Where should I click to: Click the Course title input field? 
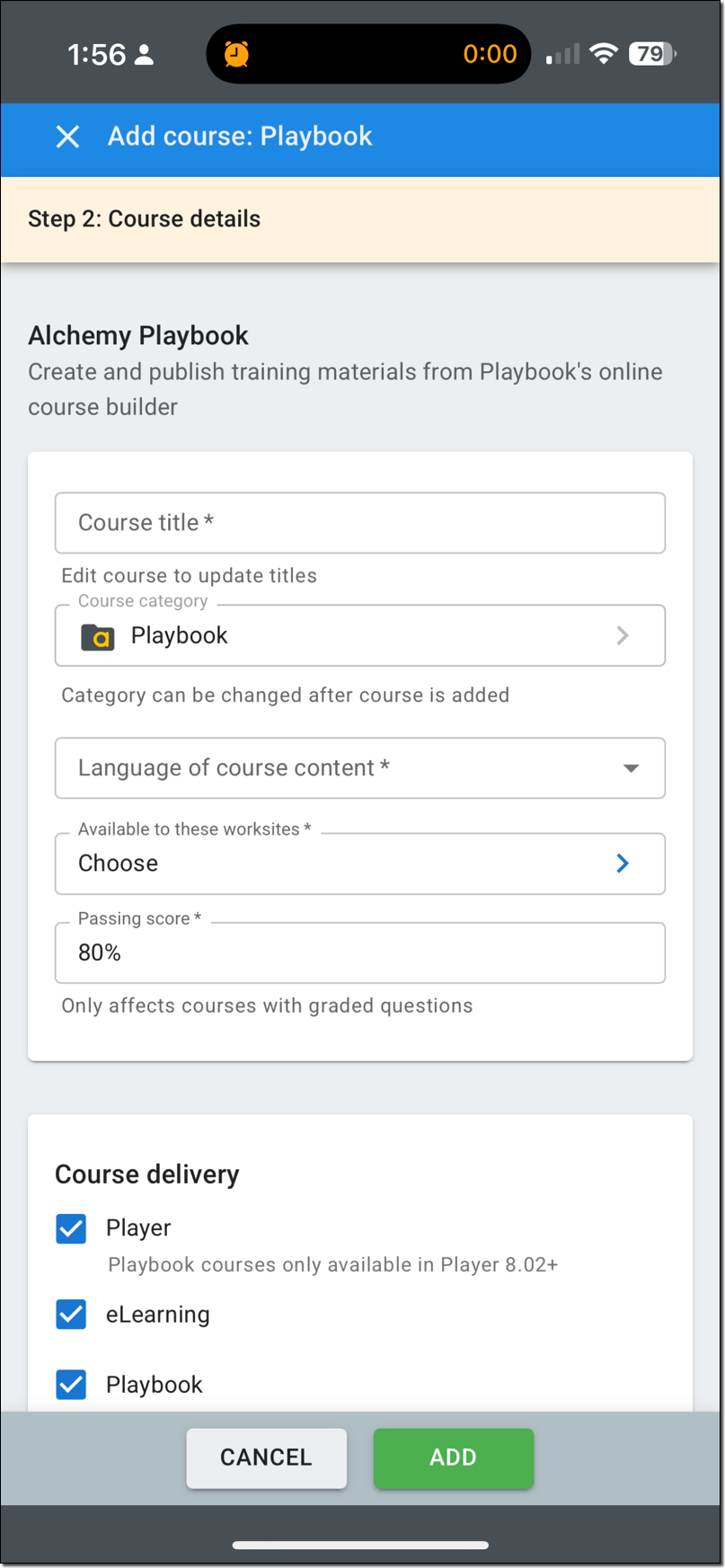point(359,523)
